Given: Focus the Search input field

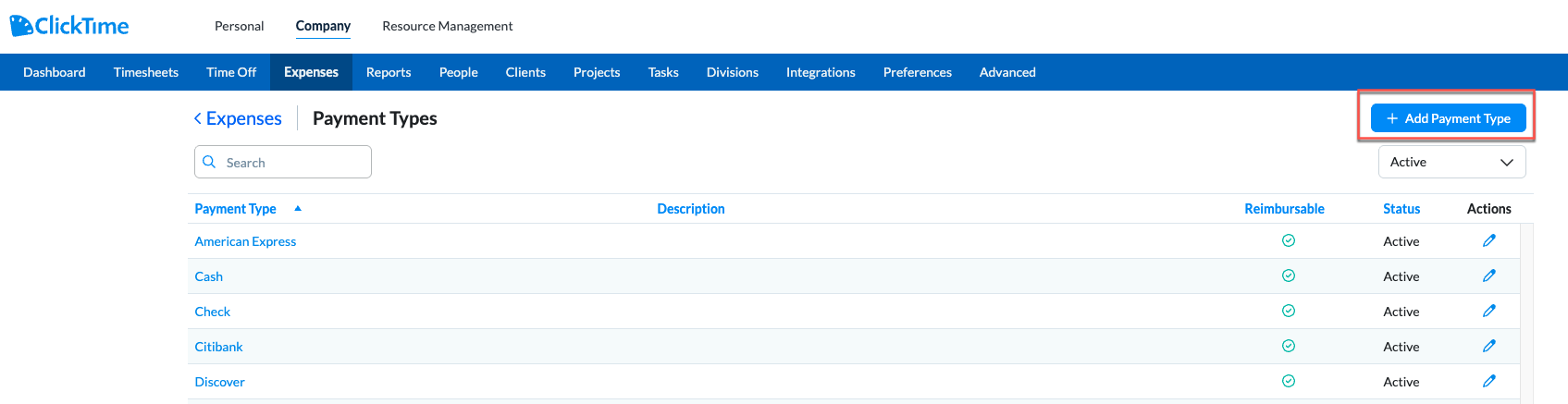Looking at the screenshot, I should pyautogui.click(x=283, y=162).
